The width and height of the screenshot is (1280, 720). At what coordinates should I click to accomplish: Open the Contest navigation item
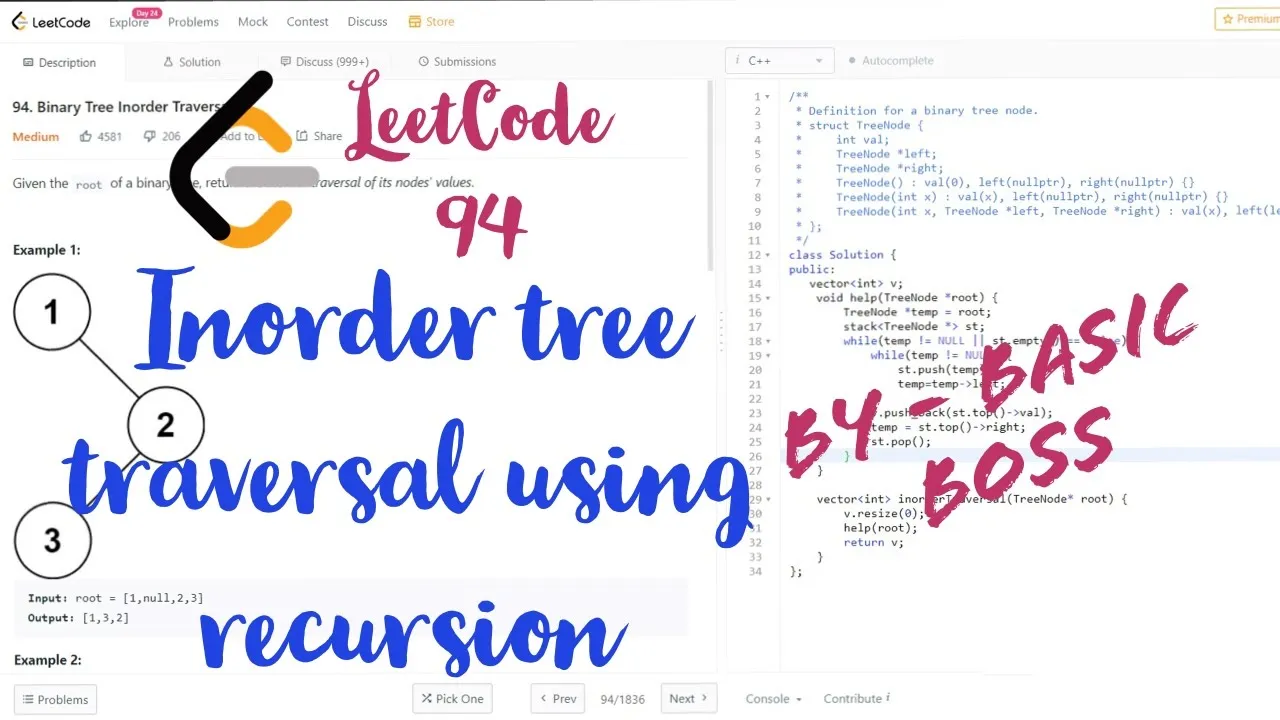click(308, 22)
